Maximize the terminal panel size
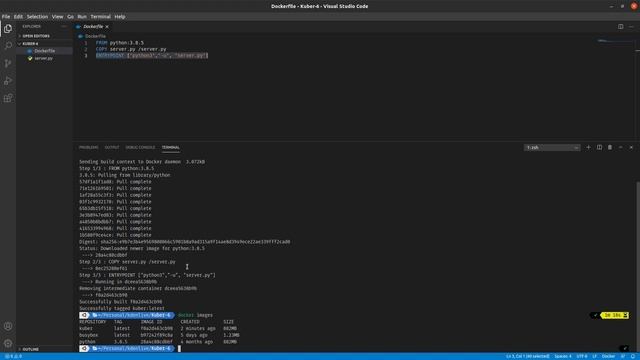Screen dimensions: 640x360 tap(620, 147)
